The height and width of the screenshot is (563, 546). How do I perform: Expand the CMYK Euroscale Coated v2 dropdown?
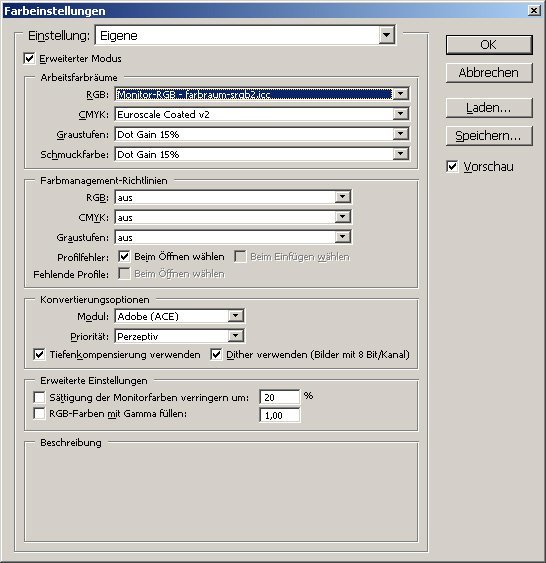tap(262, 114)
